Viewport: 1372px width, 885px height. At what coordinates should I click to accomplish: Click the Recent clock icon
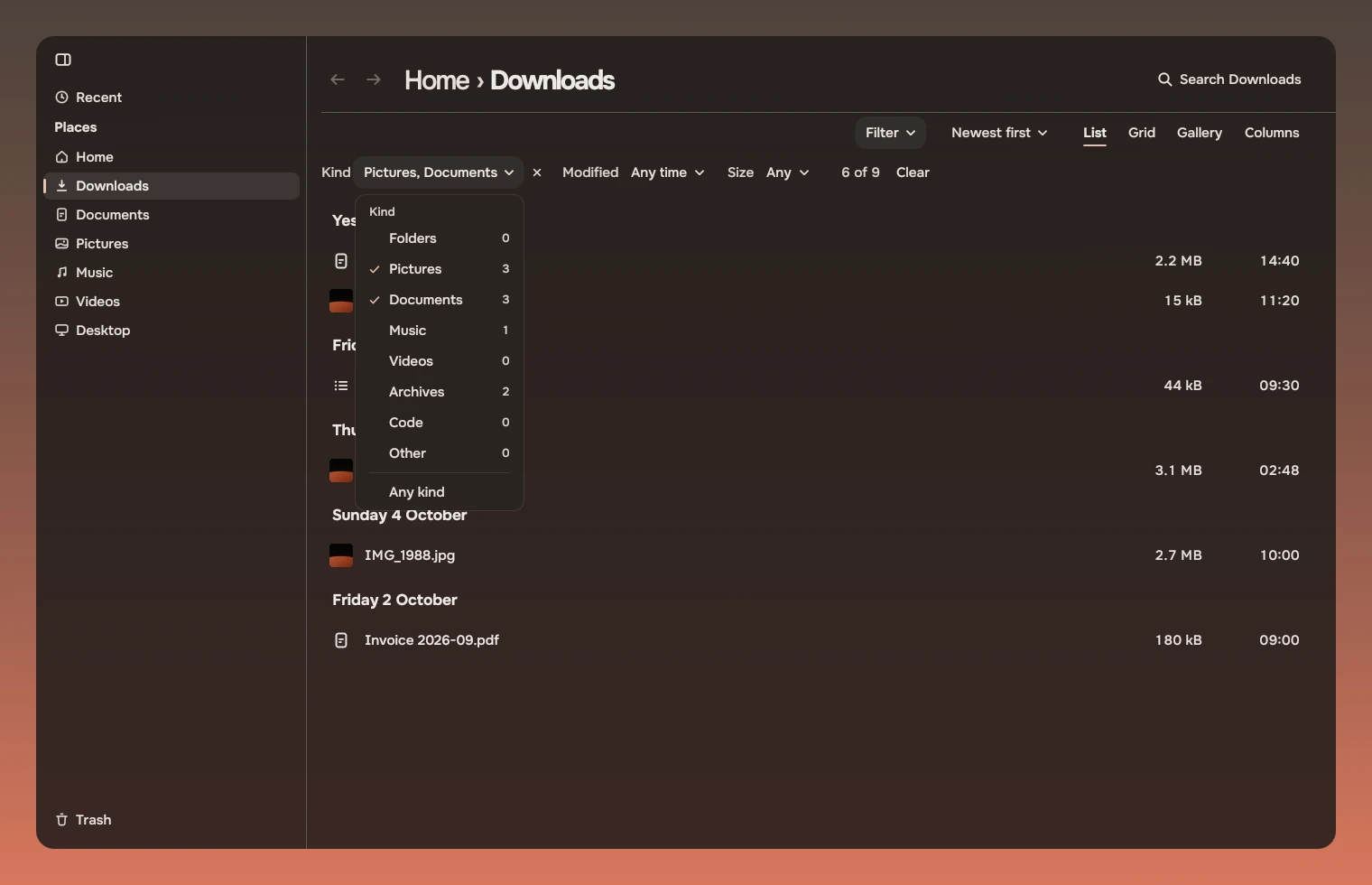[x=61, y=98]
